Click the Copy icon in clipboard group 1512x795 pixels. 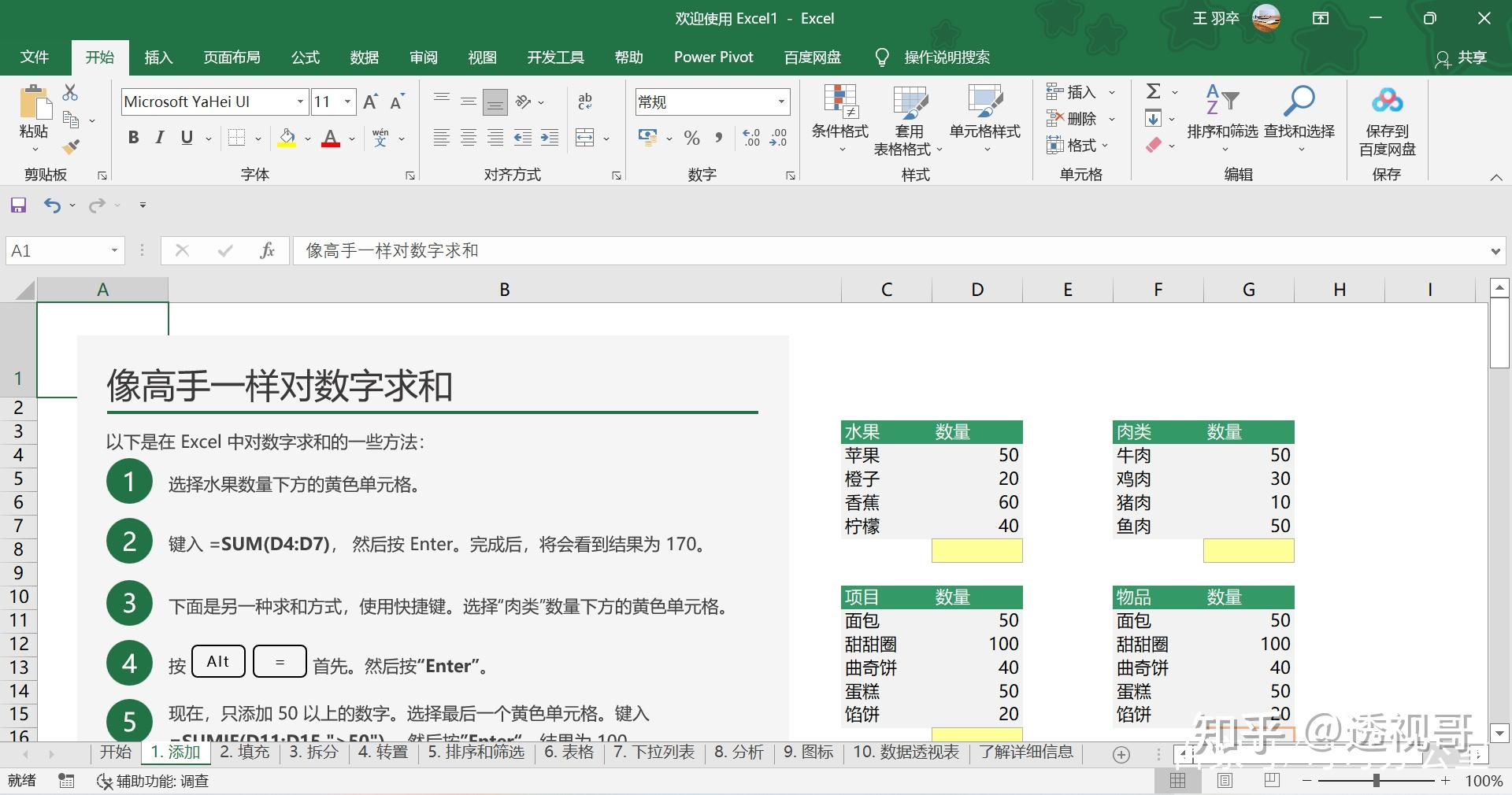tap(71, 120)
